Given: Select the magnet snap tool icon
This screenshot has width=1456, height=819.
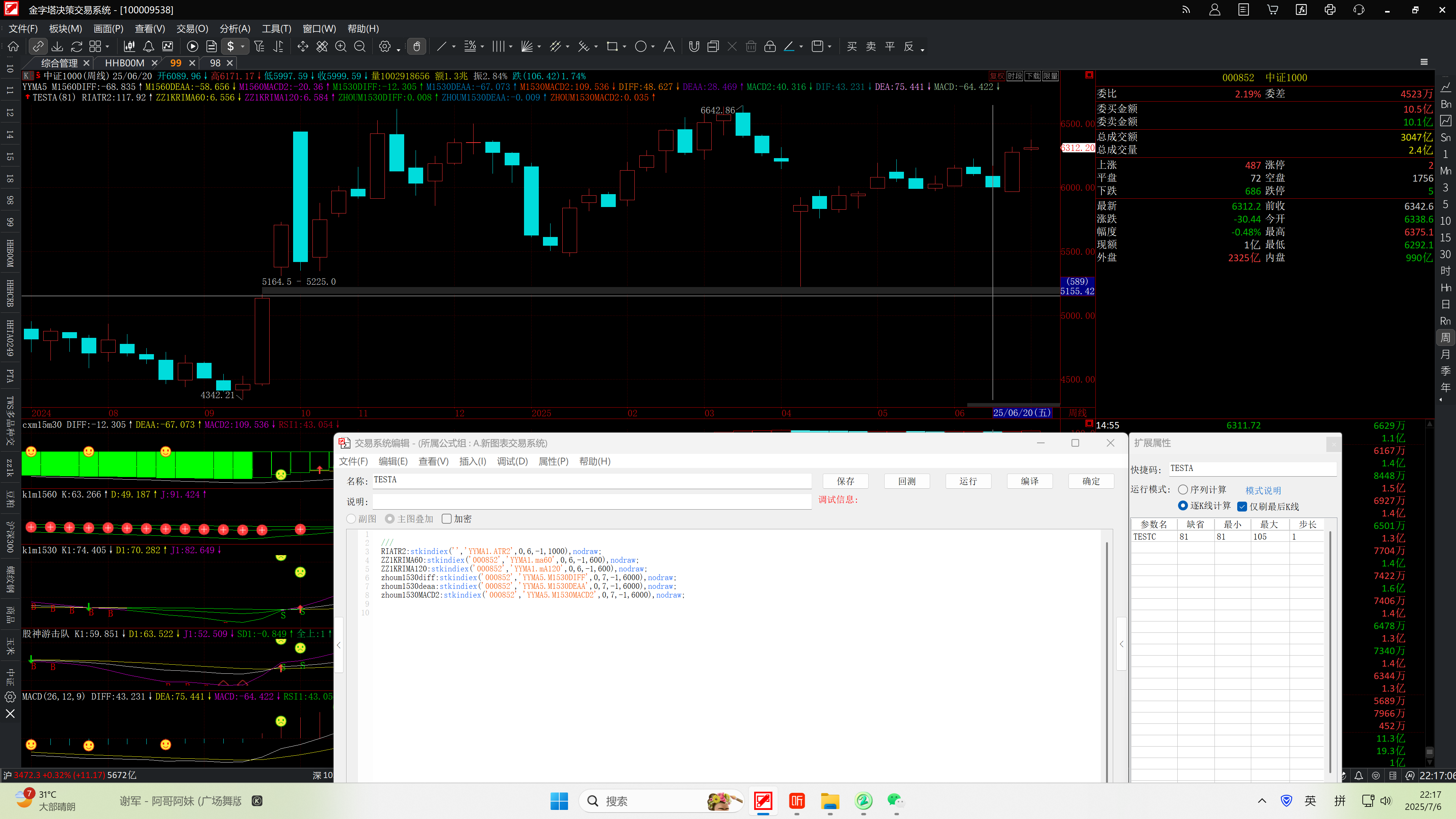Looking at the screenshot, I should tap(693, 46).
